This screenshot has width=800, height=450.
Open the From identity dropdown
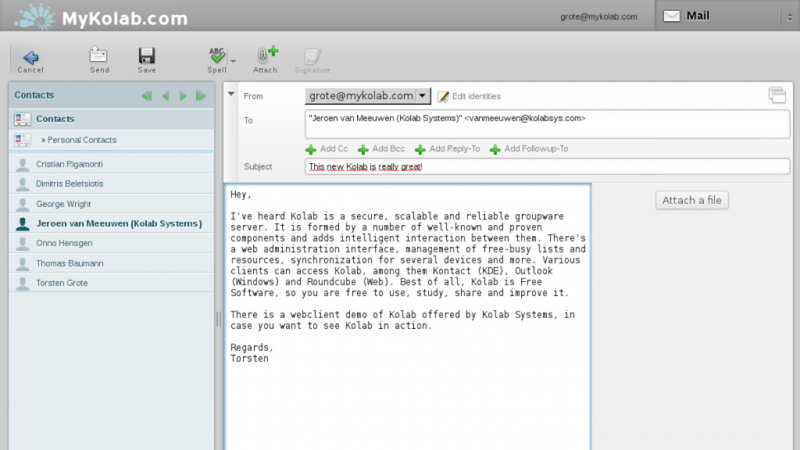[x=367, y=96]
